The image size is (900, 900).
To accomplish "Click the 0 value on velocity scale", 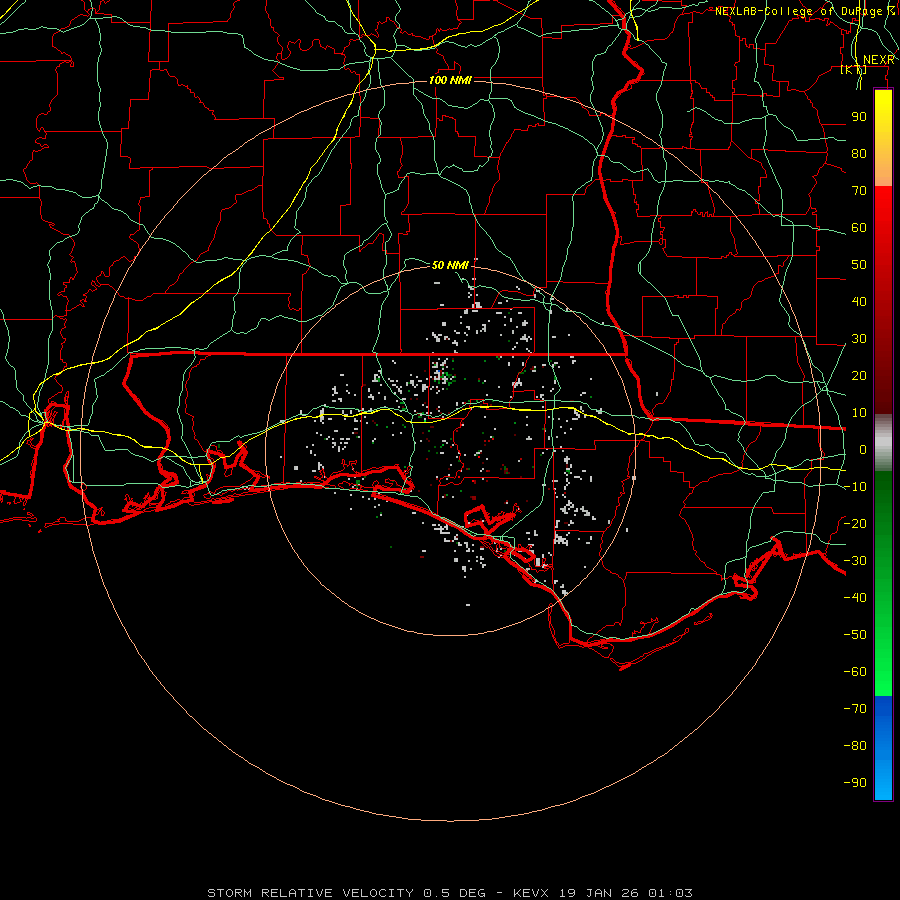I will click(863, 450).
